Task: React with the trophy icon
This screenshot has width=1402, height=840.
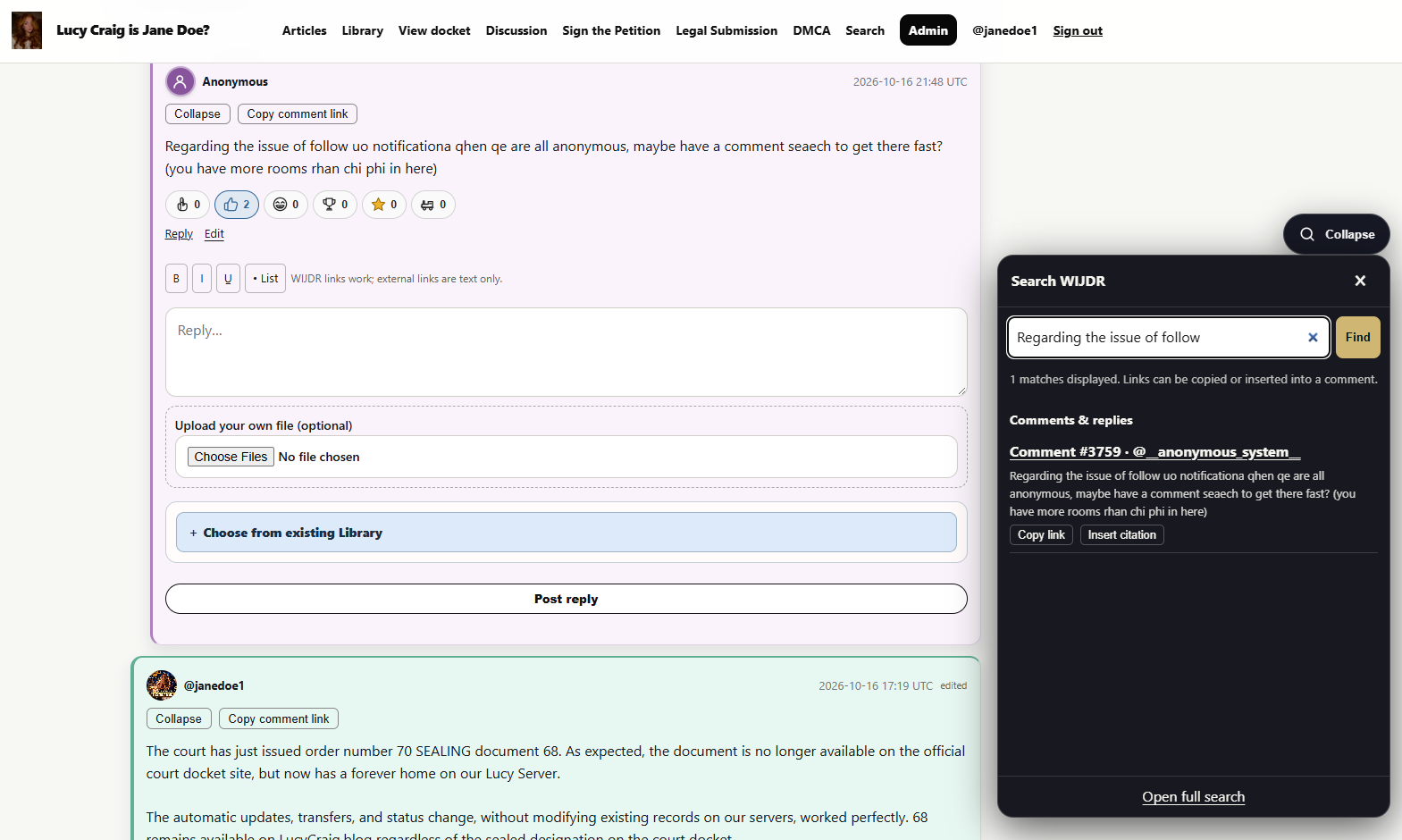Action: tap(335, 205)
